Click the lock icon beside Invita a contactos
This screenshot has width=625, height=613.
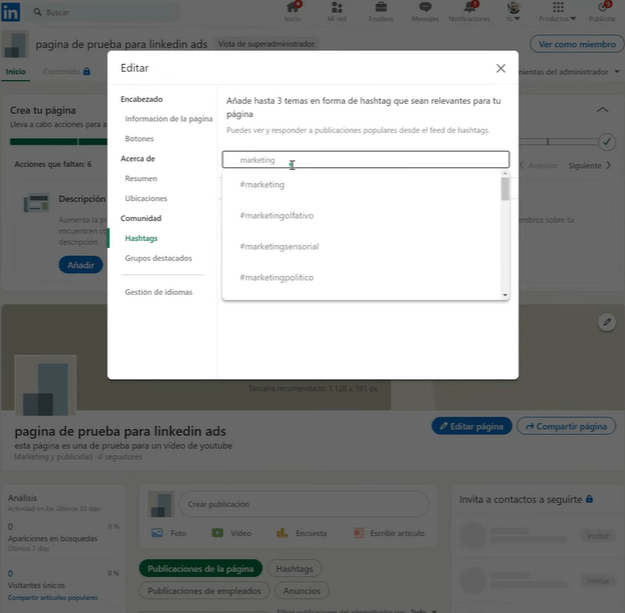pyautogui.click(x=590, y=499)
